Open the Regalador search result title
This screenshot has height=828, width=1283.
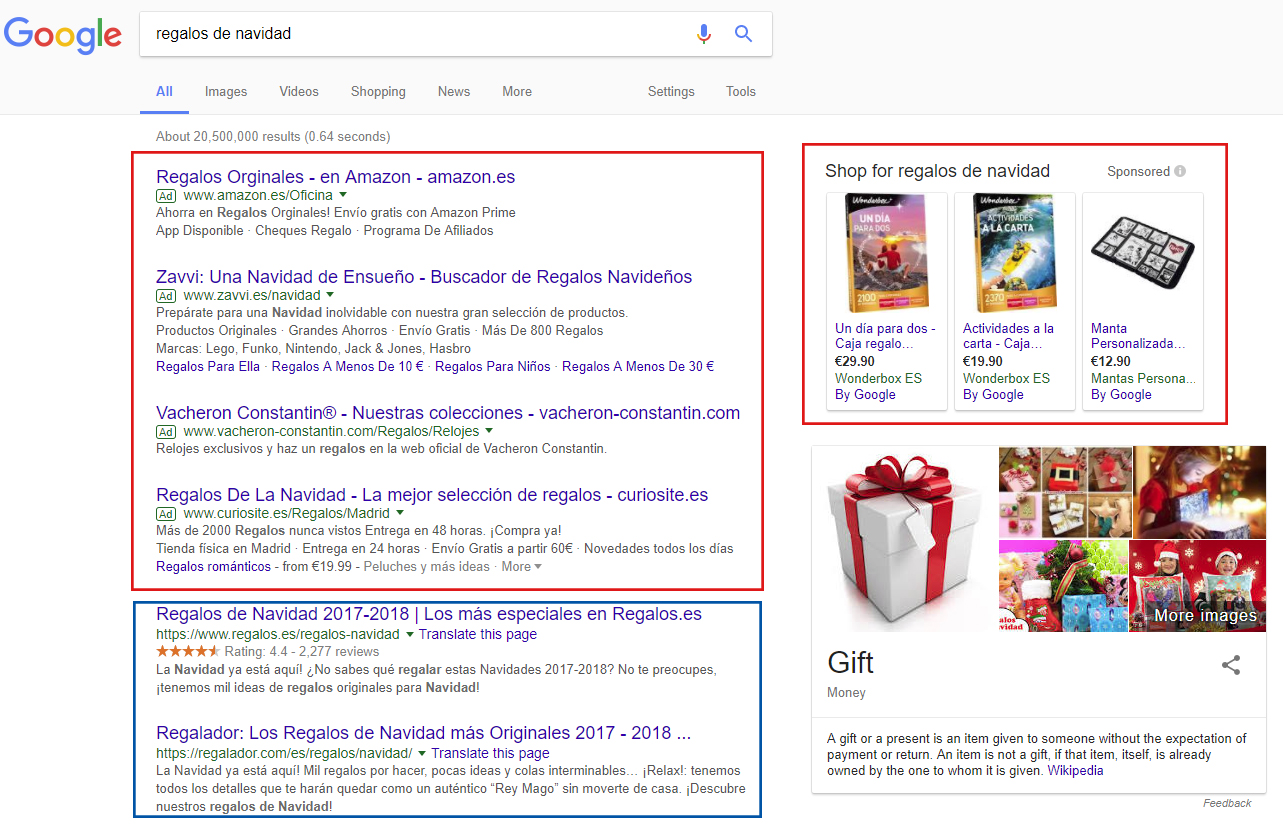(424, 733)
